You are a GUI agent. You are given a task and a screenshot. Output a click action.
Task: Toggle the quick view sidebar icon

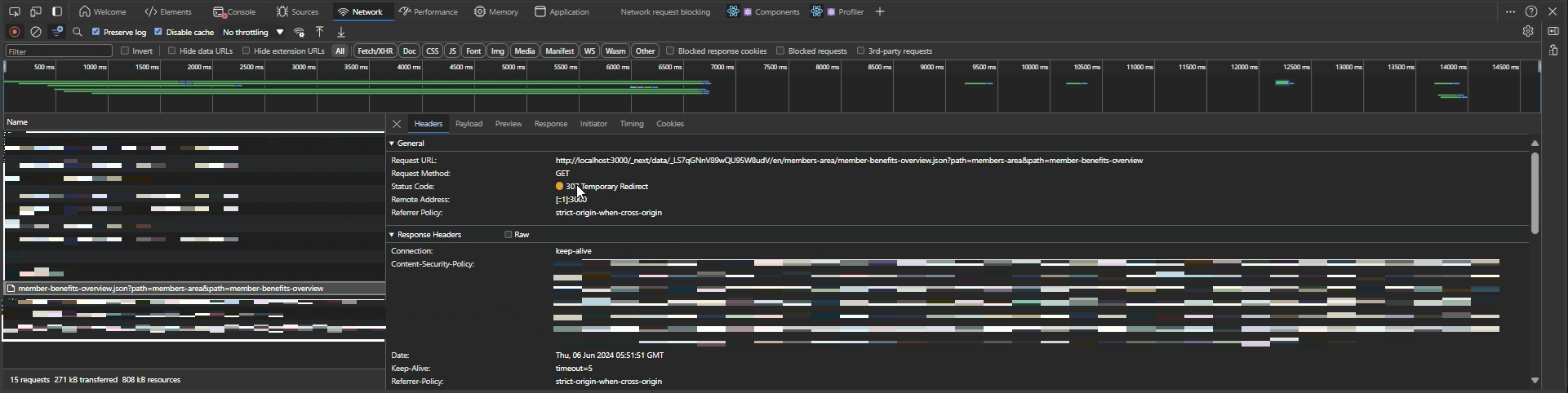[1553, 31]
